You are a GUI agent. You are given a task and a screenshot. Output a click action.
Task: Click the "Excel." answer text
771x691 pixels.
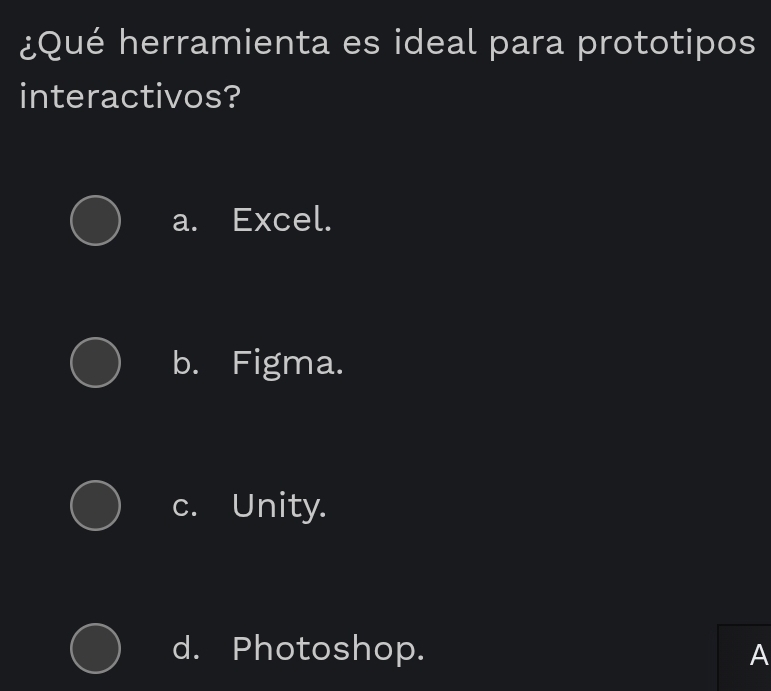click(281, 219)
